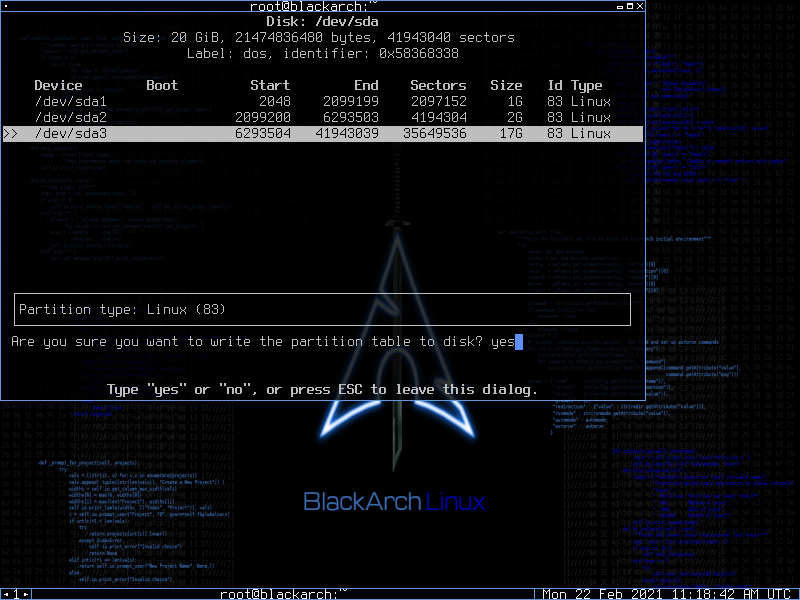Click the previous workspace arrow in taskbar
800x600 pixels.
tap(6, 594)
